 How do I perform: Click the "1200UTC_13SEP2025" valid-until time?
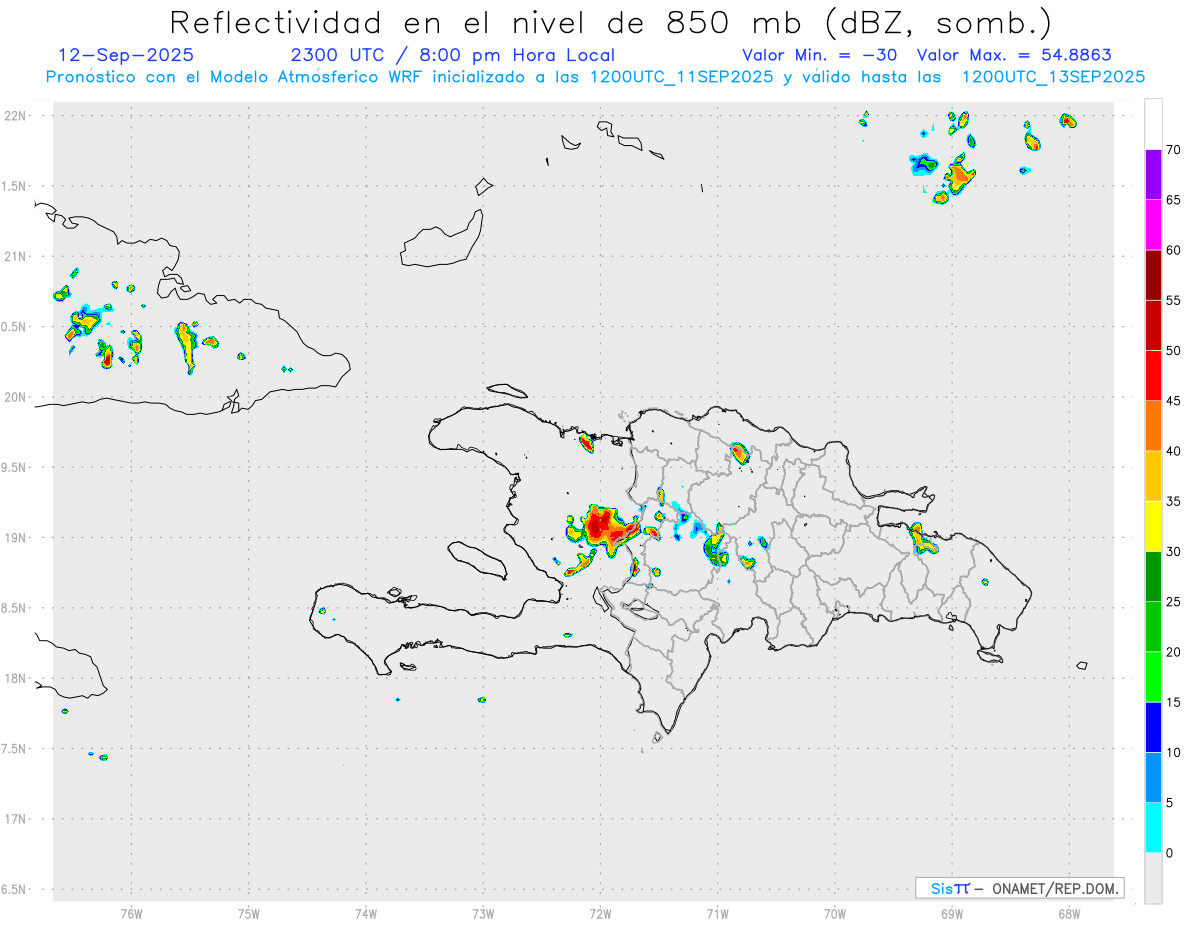click(1053, 77)
